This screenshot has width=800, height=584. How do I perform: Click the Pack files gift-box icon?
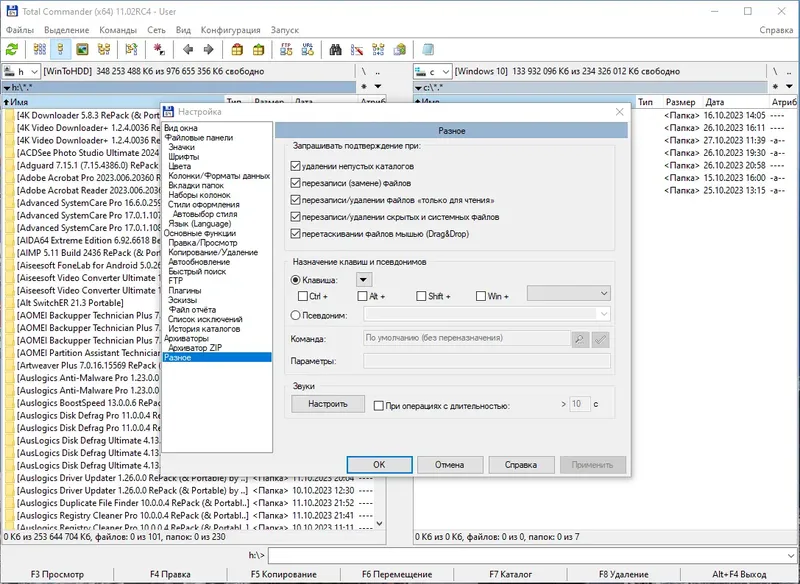click(x=237, y=49)
